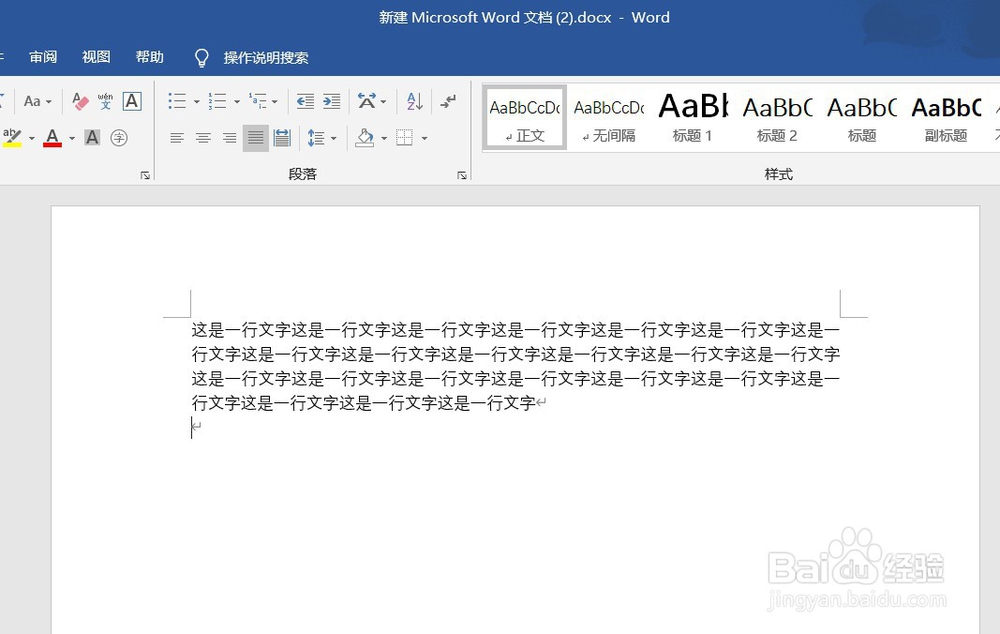Image resolution: width=1000 pixels, height=634 pixels.
Task: Toggle center paragraph alignment
Action: click(x=203, y=137)
